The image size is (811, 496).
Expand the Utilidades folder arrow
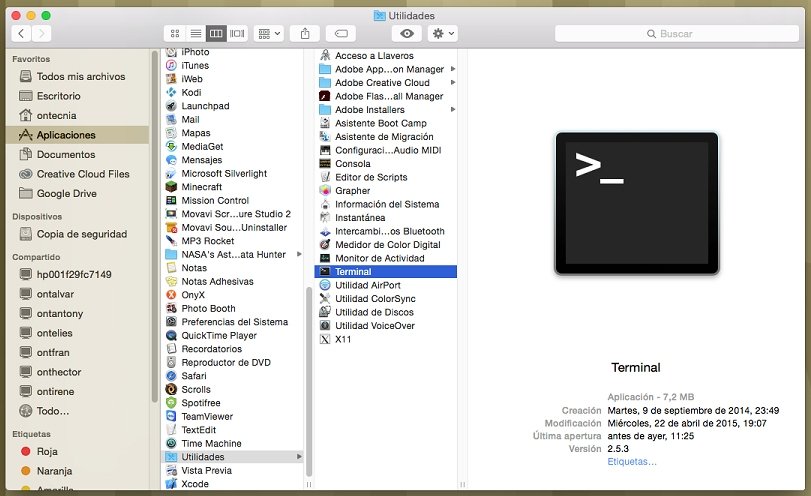(x=299, y=457)
